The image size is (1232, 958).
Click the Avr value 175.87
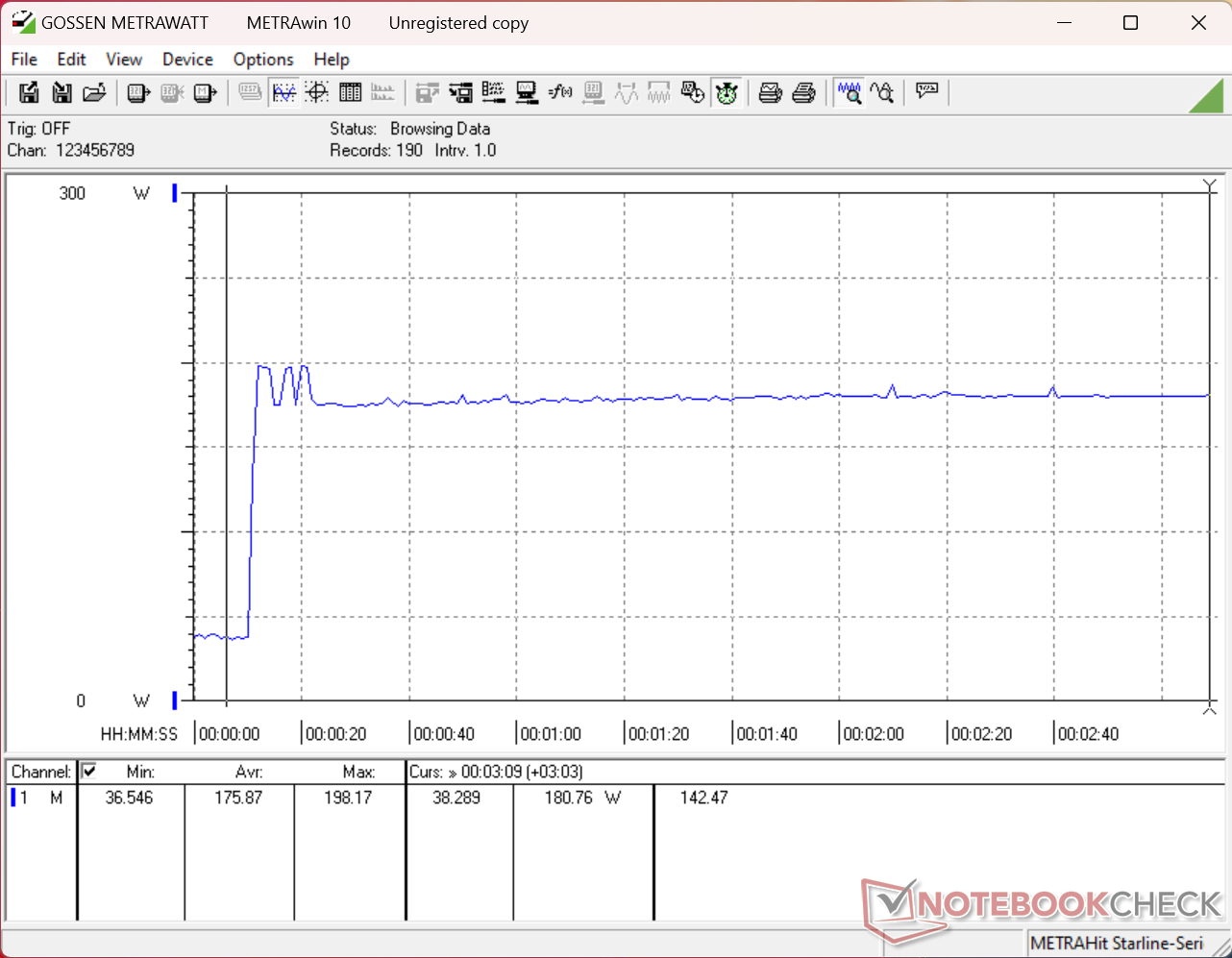(x=237, y=798)
